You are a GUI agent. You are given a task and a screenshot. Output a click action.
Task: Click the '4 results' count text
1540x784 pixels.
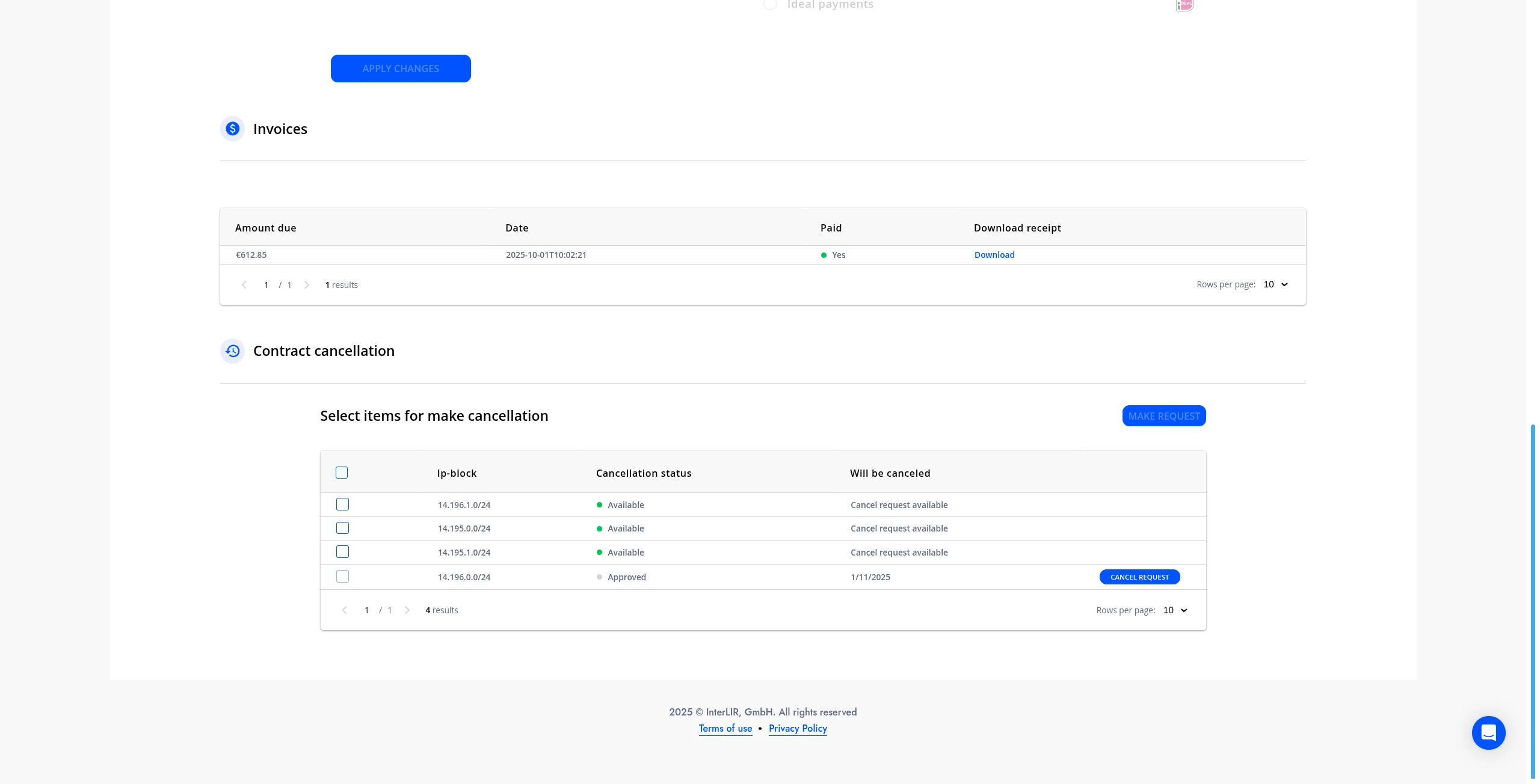pos(442,610)
